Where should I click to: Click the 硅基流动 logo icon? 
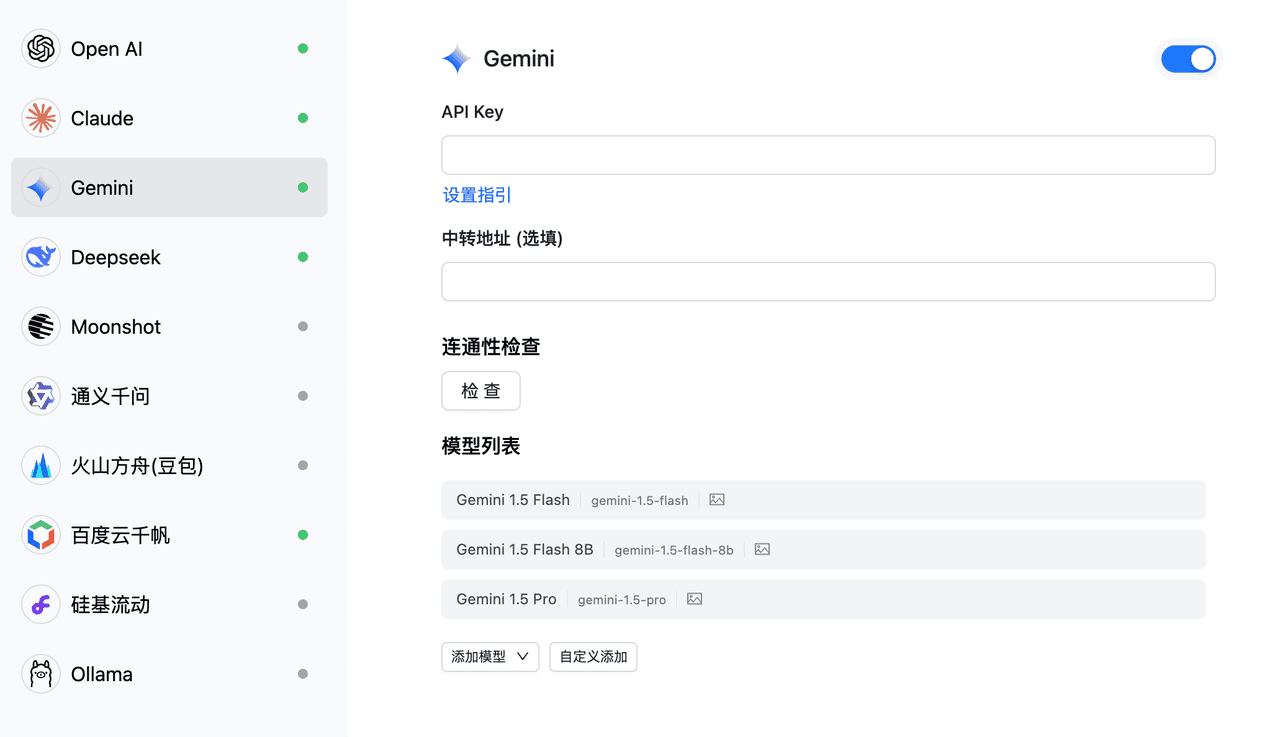click(41, 605)
